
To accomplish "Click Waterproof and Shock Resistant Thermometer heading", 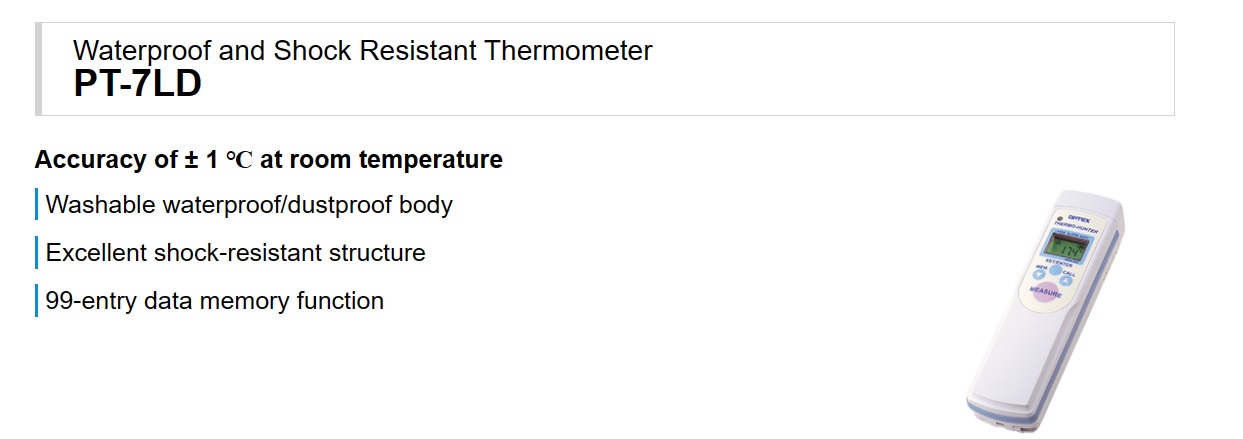I will [x=363, y=50].
